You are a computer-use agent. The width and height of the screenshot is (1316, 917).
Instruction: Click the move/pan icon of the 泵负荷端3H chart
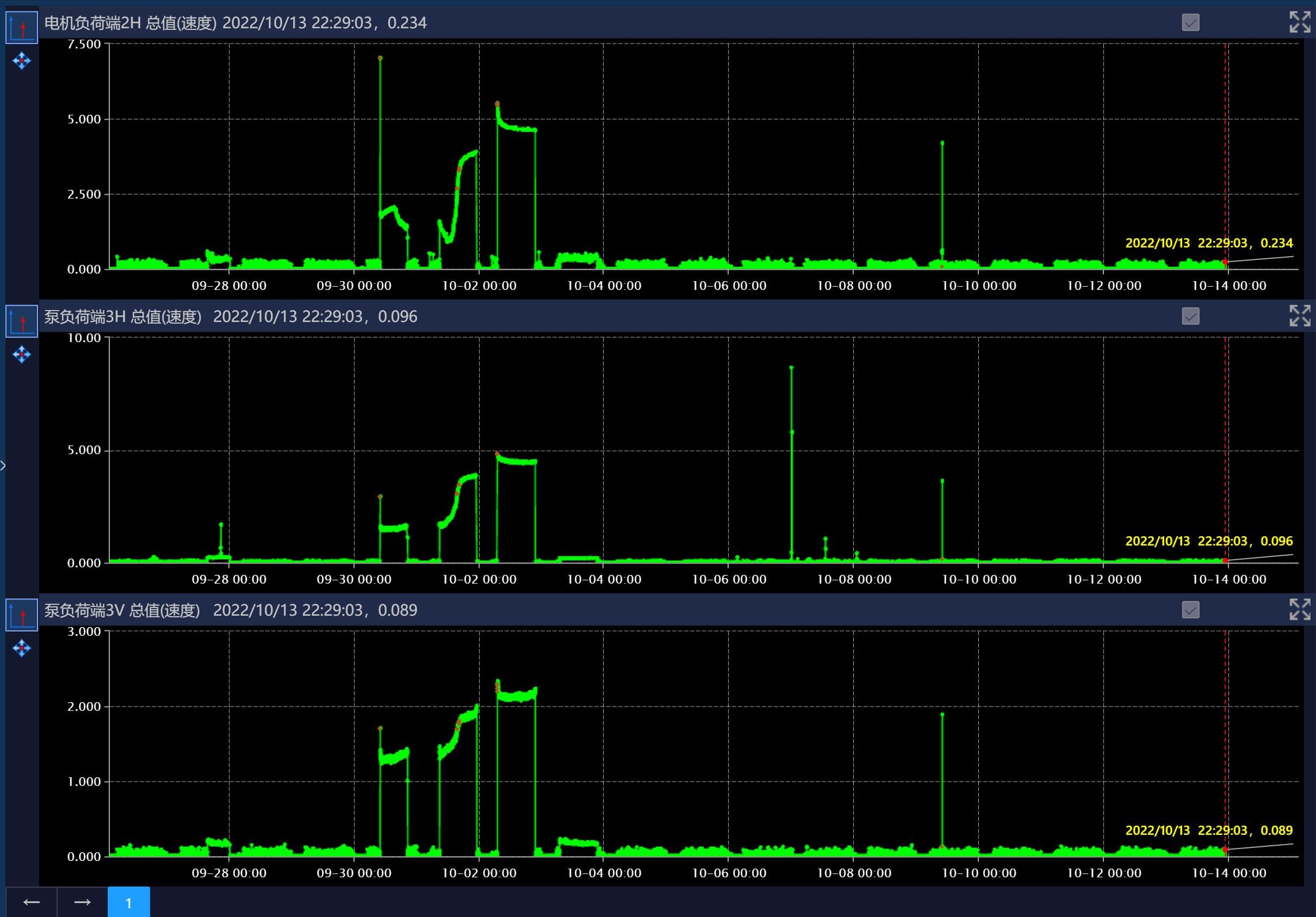pos(22,354)
